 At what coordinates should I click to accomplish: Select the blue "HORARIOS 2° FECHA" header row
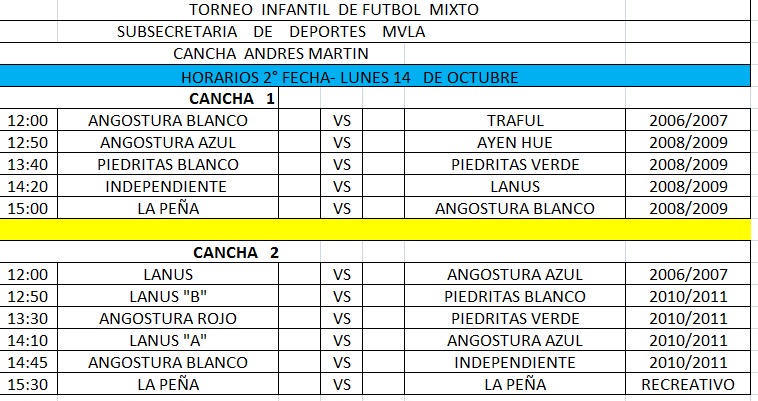375,76
